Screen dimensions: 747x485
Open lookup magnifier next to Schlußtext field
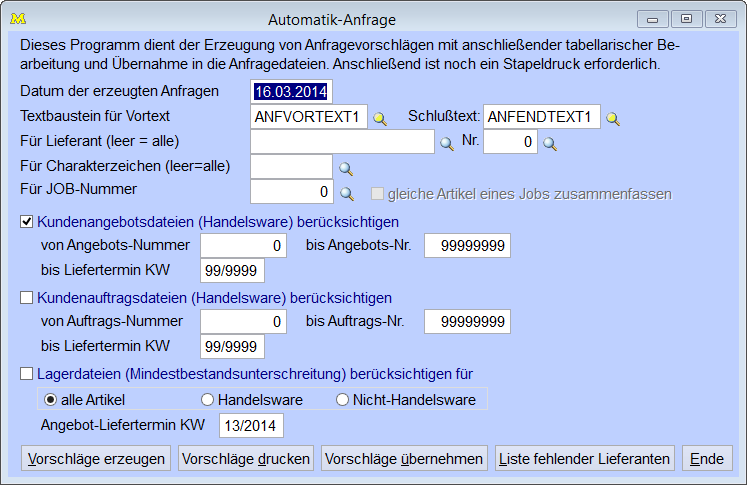click(613, 118)
